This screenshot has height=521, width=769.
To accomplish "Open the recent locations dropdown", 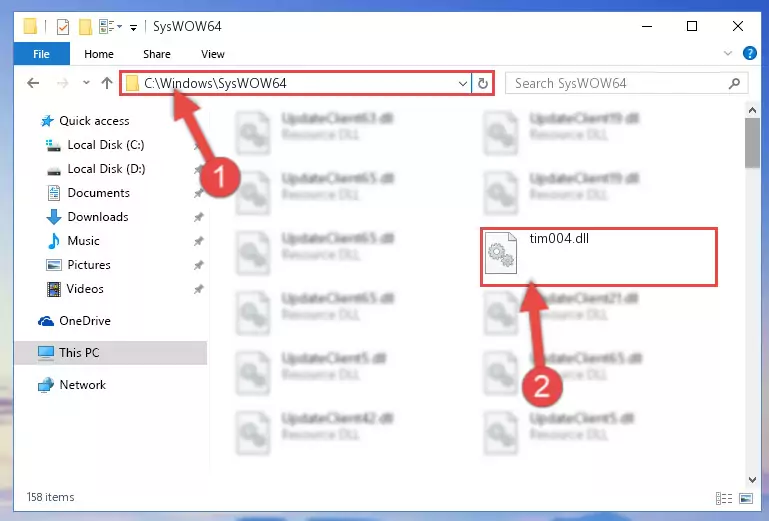I will pyautogui.click(x=86, y=83).
